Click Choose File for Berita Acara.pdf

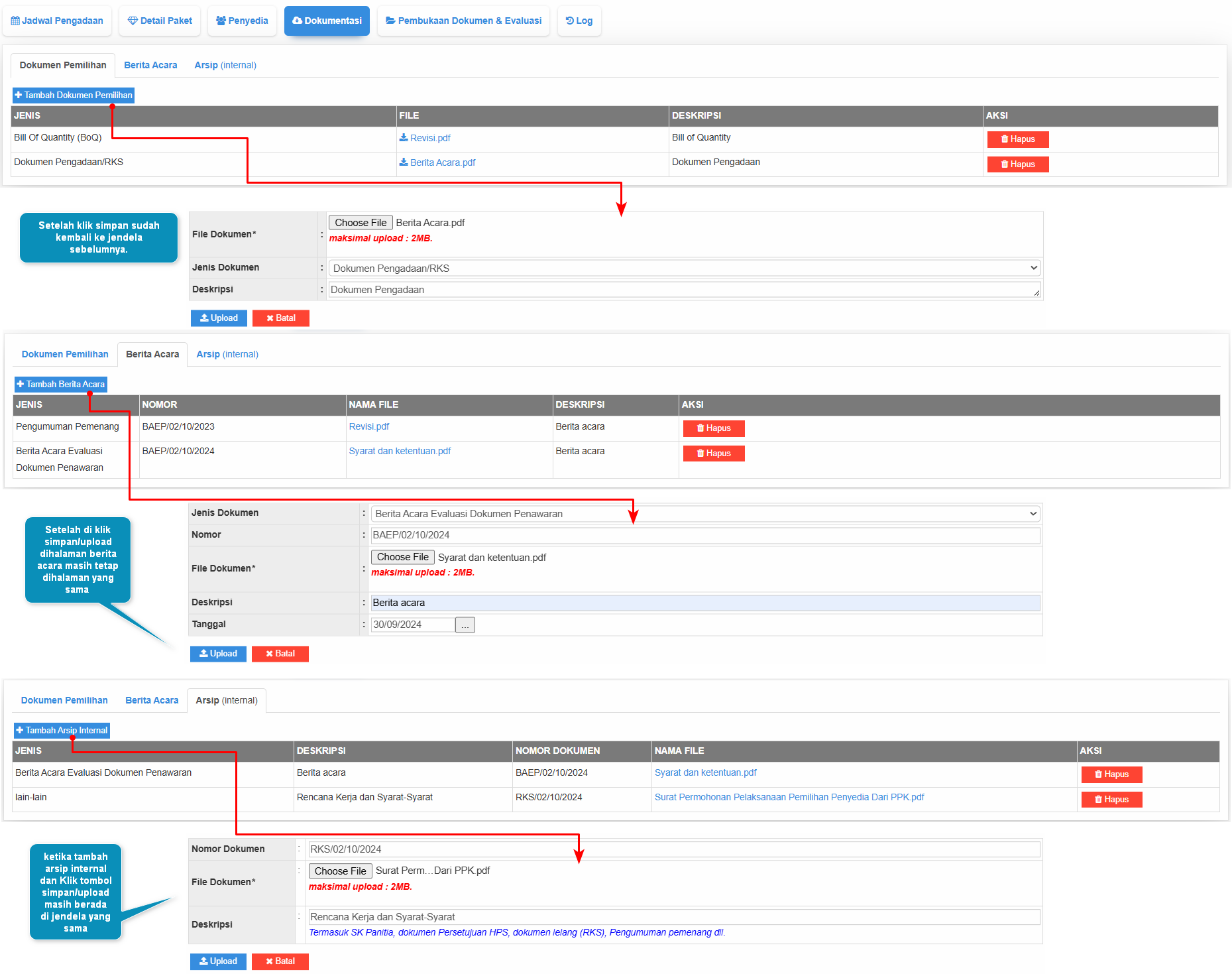361,223
